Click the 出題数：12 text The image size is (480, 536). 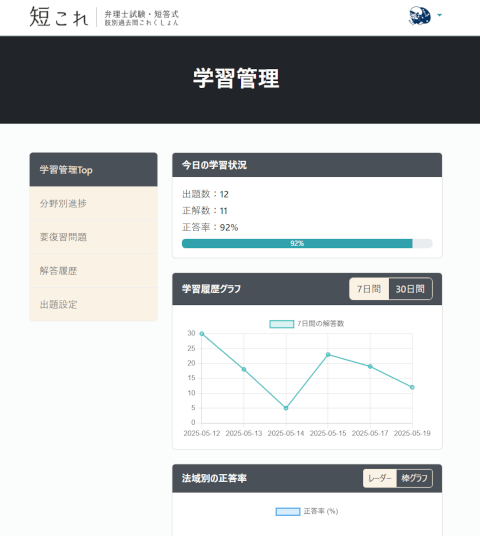(x=205, y=194)
